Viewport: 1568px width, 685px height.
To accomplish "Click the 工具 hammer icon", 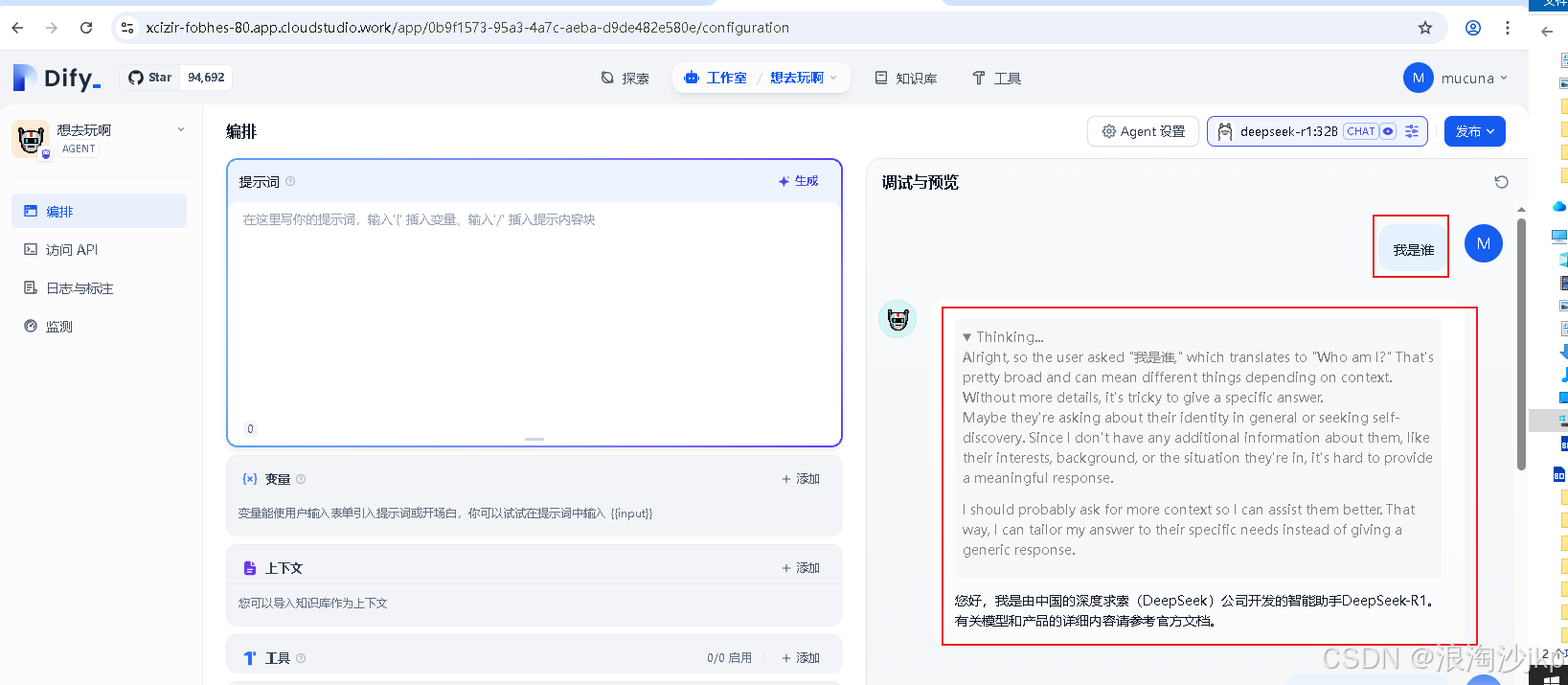I will click(250, 658).
